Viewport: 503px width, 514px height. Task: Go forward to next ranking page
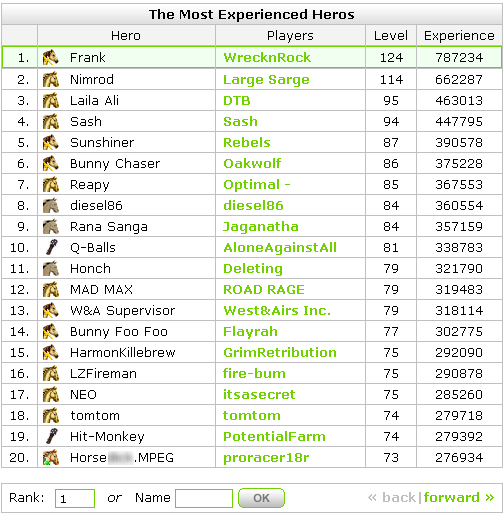pos(459,498)
